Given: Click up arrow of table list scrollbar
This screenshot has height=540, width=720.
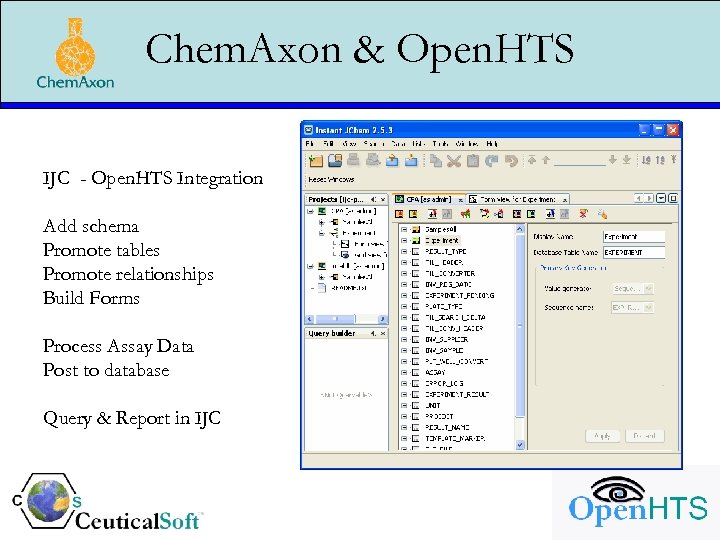Looking at the screenshot, I should [x=520, y=229].
